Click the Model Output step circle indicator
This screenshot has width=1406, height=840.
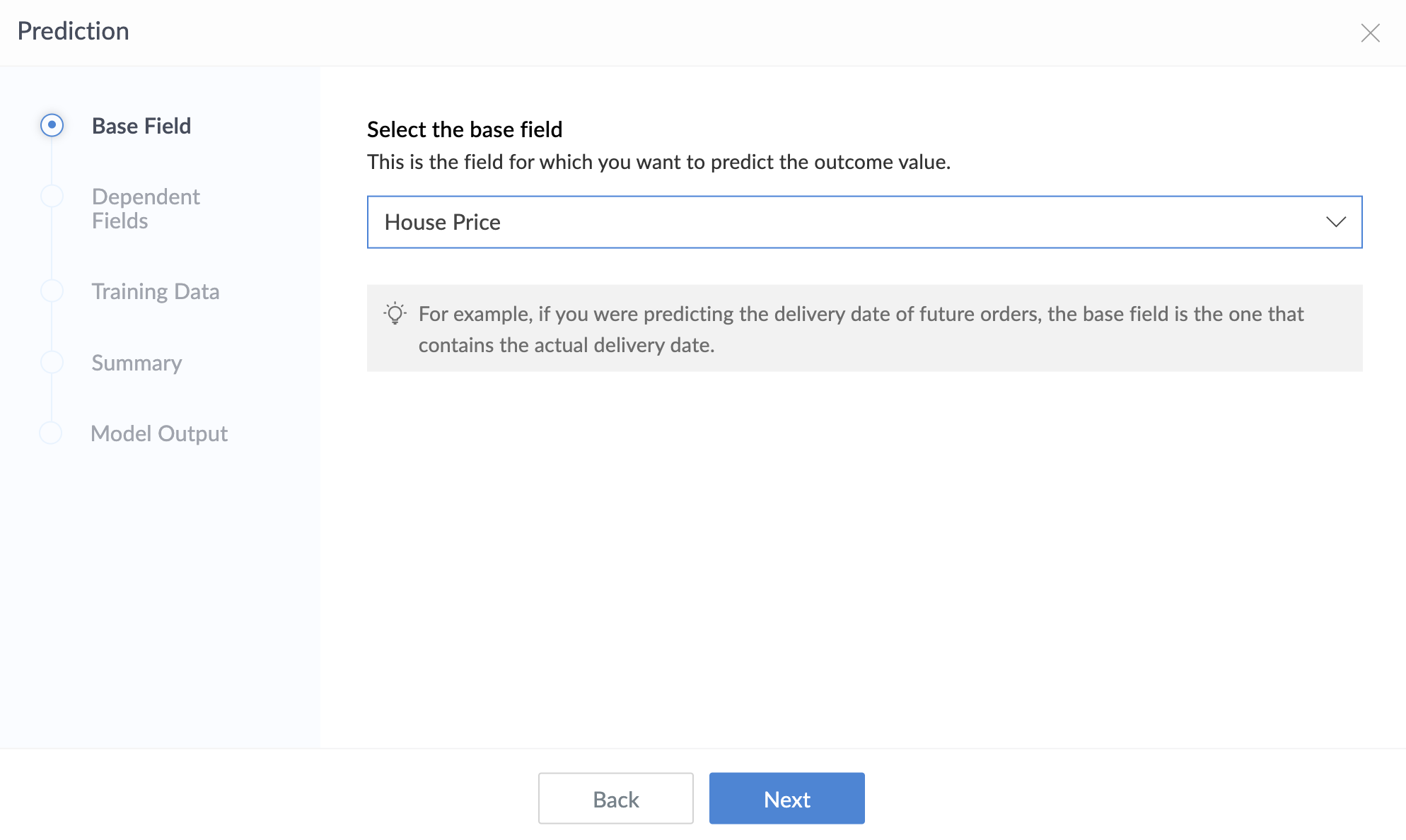point(51,433)
